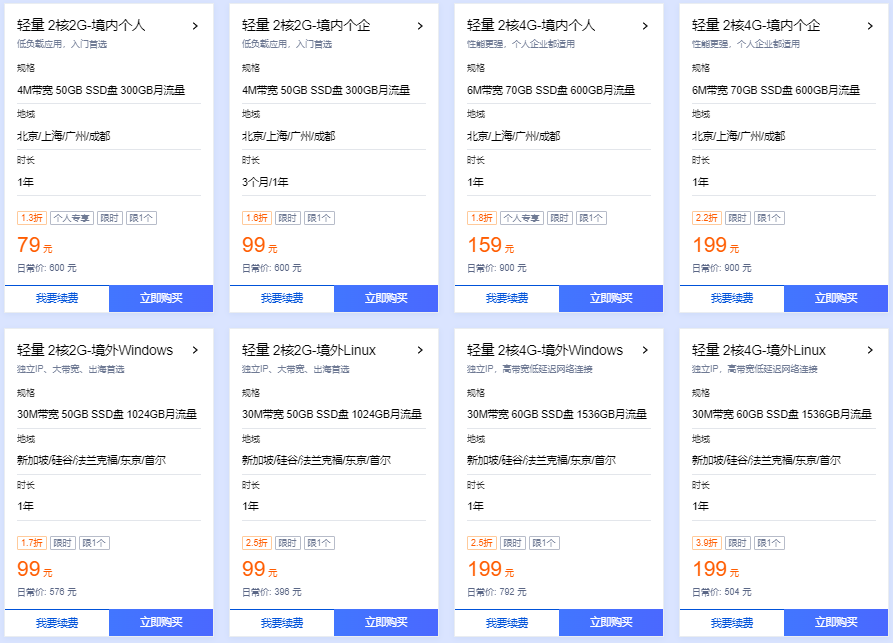Click the chevron next to 轻量 2核4G-境内个人
Image resolution: width=893 pixels, height=643 pixels.
tap(645, 26)
